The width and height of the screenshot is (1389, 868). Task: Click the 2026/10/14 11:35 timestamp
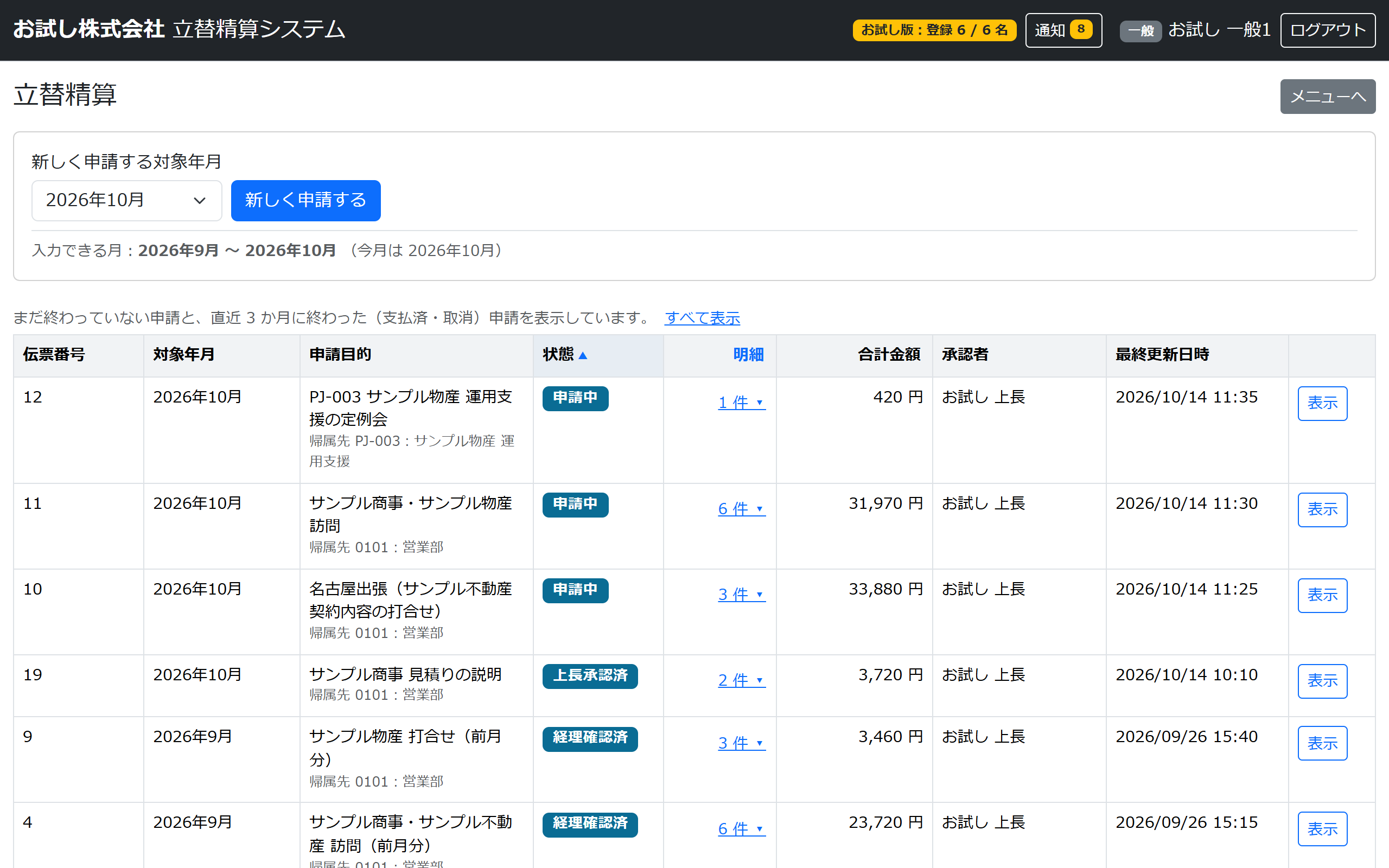1186,397
